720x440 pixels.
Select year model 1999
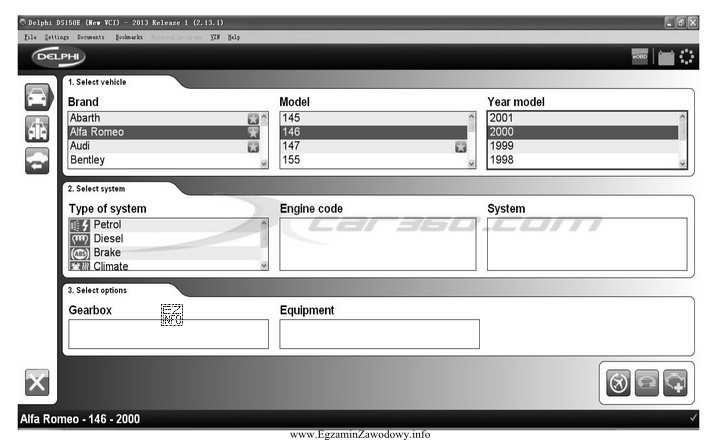click(x=583, y=146)
